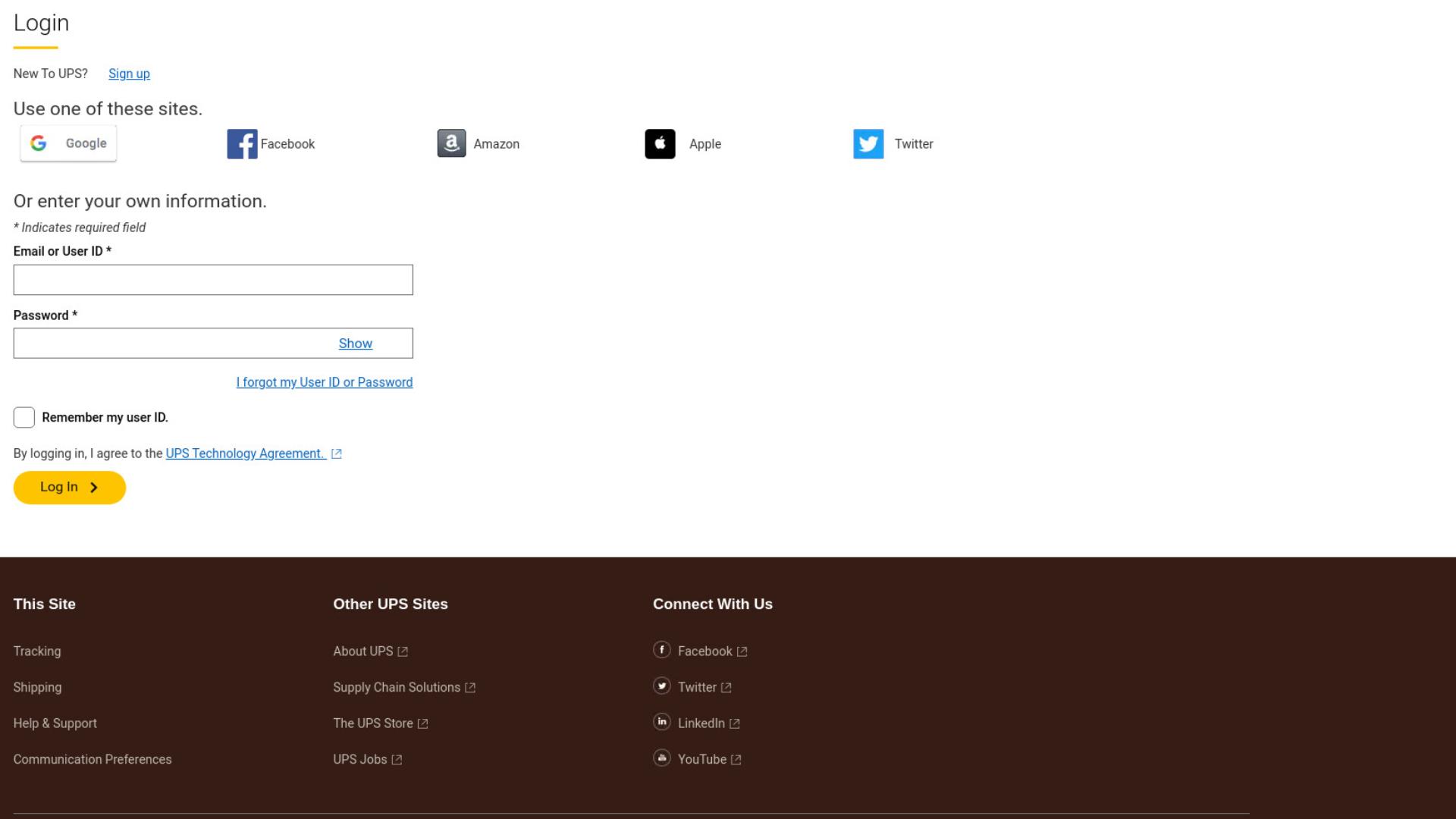Choose the Amazon text label for login
This screenshot has width=1456, height=819.
pyautogui.click(x=497, y=144)
